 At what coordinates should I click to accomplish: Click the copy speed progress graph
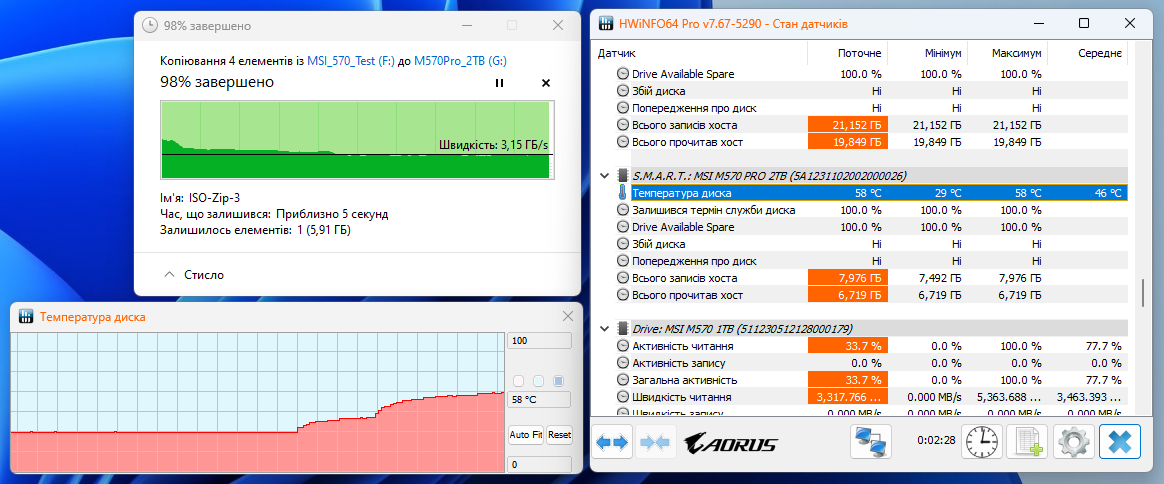(356, 140)
